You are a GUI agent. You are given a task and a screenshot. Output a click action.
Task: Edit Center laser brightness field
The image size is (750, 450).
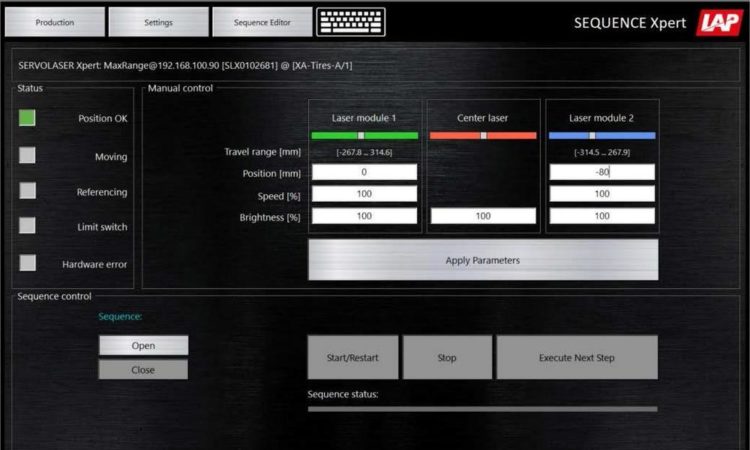483,216
